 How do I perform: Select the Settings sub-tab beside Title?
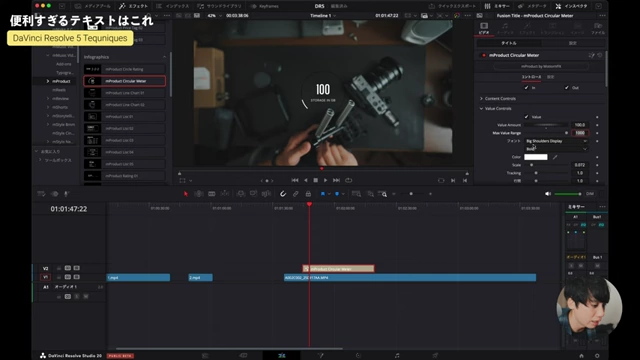573,43
